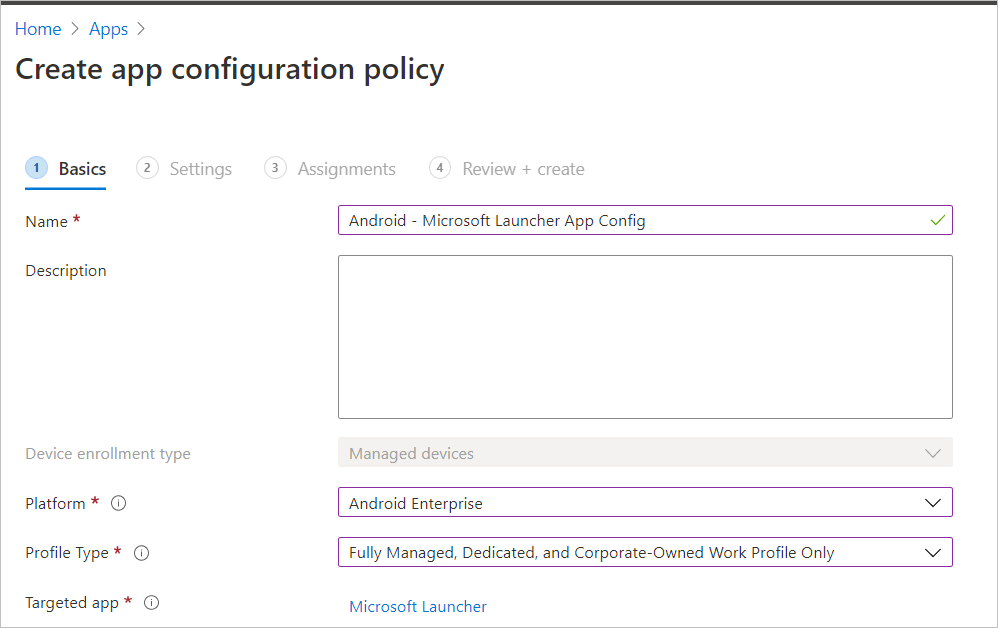Viewport: 998px width, 628px height.
Task: Focus the Name input field
Action: click(x=630, y=221)
